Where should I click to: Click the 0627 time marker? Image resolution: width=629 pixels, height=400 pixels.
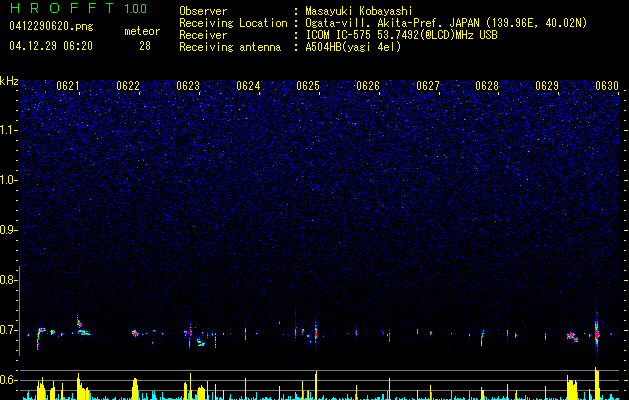(428, 86)
